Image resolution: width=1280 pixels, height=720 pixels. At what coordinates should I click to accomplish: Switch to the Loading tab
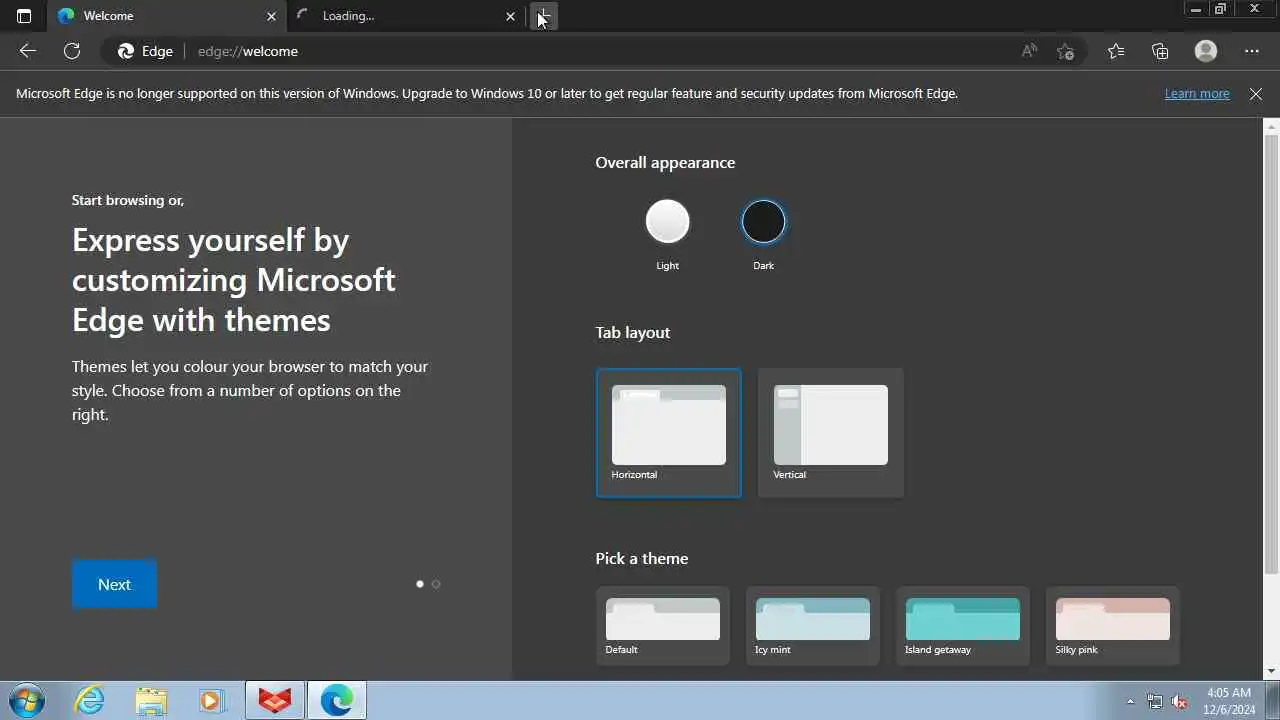click(407, 16)
